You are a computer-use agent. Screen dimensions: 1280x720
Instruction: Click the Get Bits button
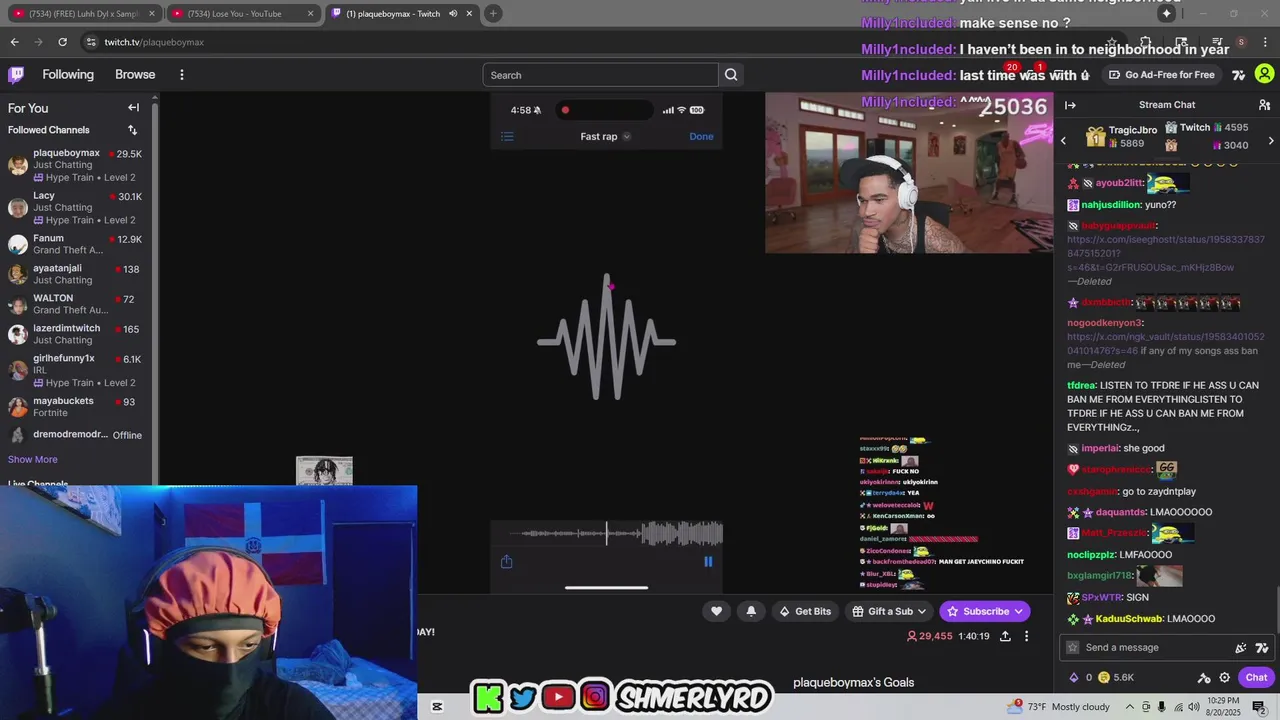805,611
